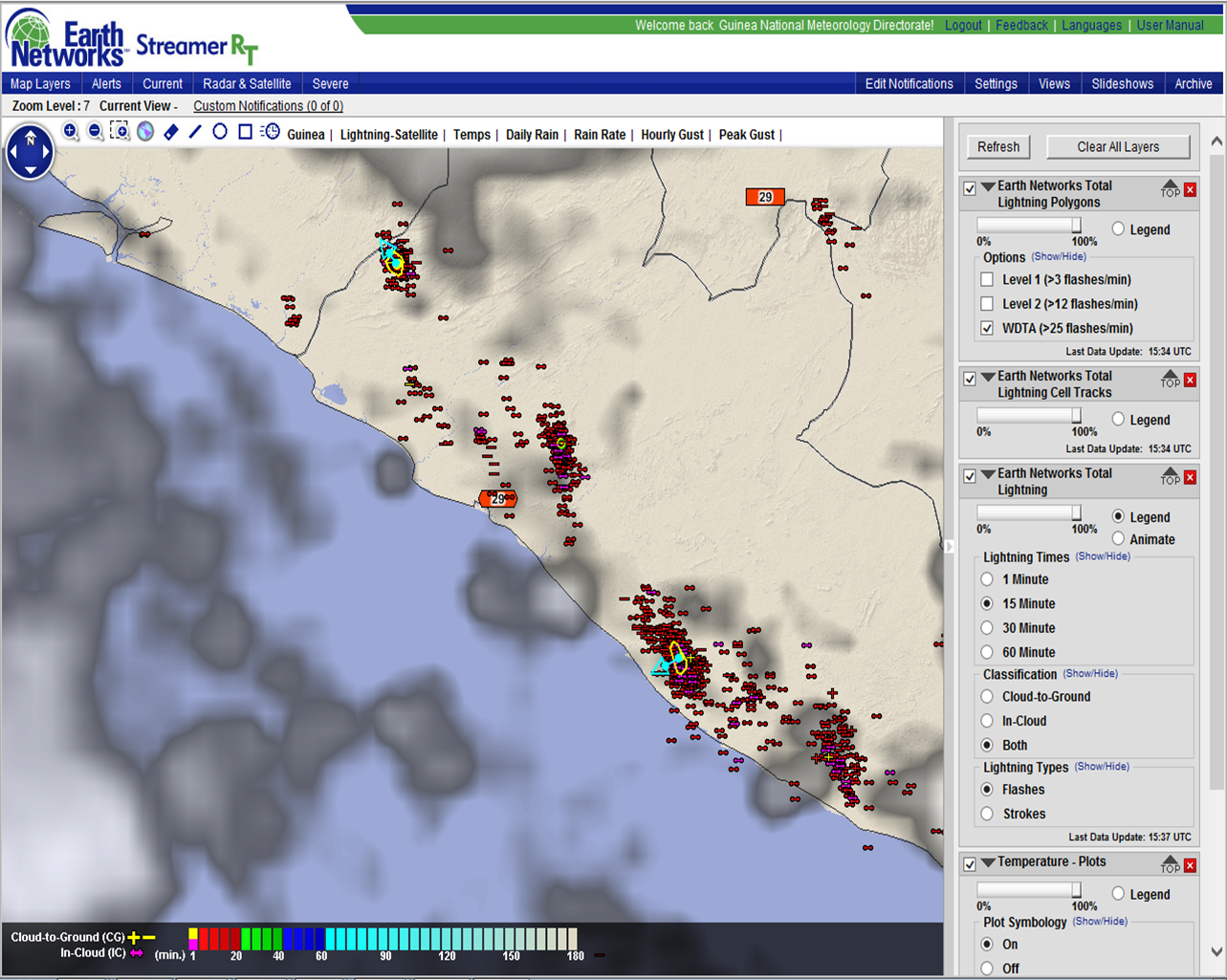Click the Earth Networks logo
This screenshot has height=980, width=1227.
coord(67,39)
